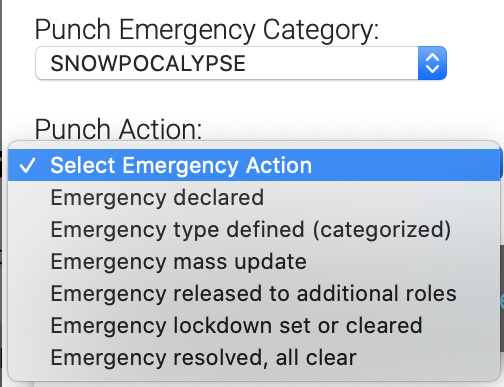Select 'Emergency resolved, all clear'
The width and height of the screenshot is (504, 387).
[254, 357]
